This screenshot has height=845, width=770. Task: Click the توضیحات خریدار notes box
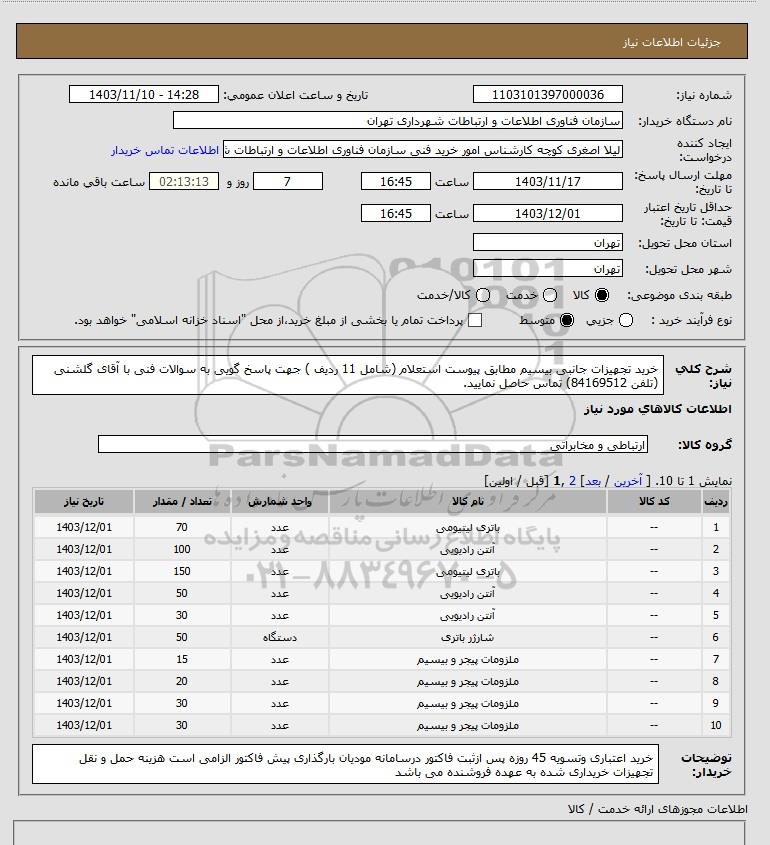(x=345, y=765)
